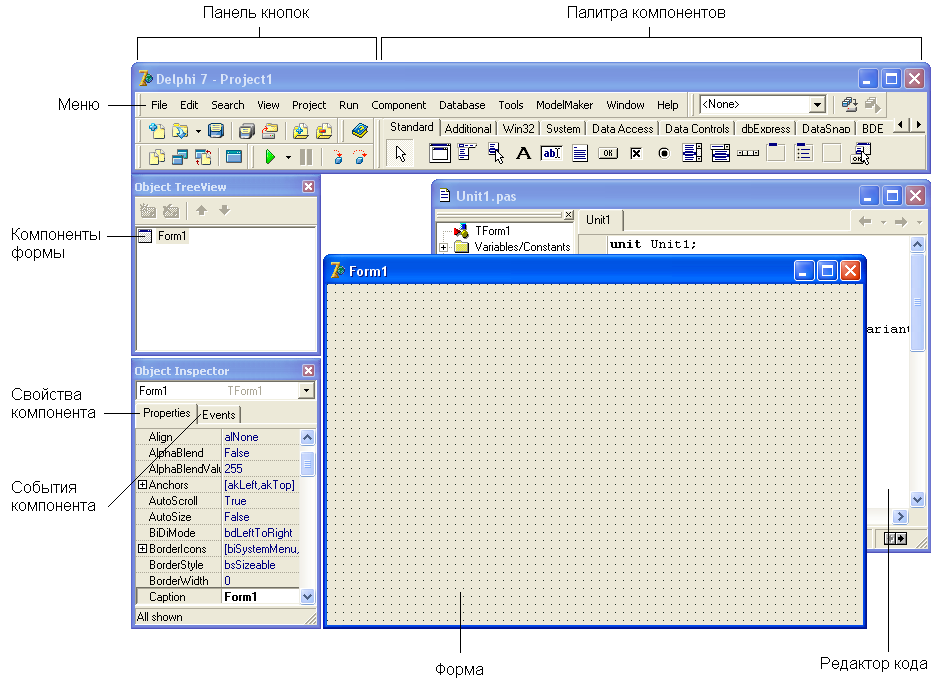
Task: Select the Label component (A) icon
Action: (x=523, y=153)
